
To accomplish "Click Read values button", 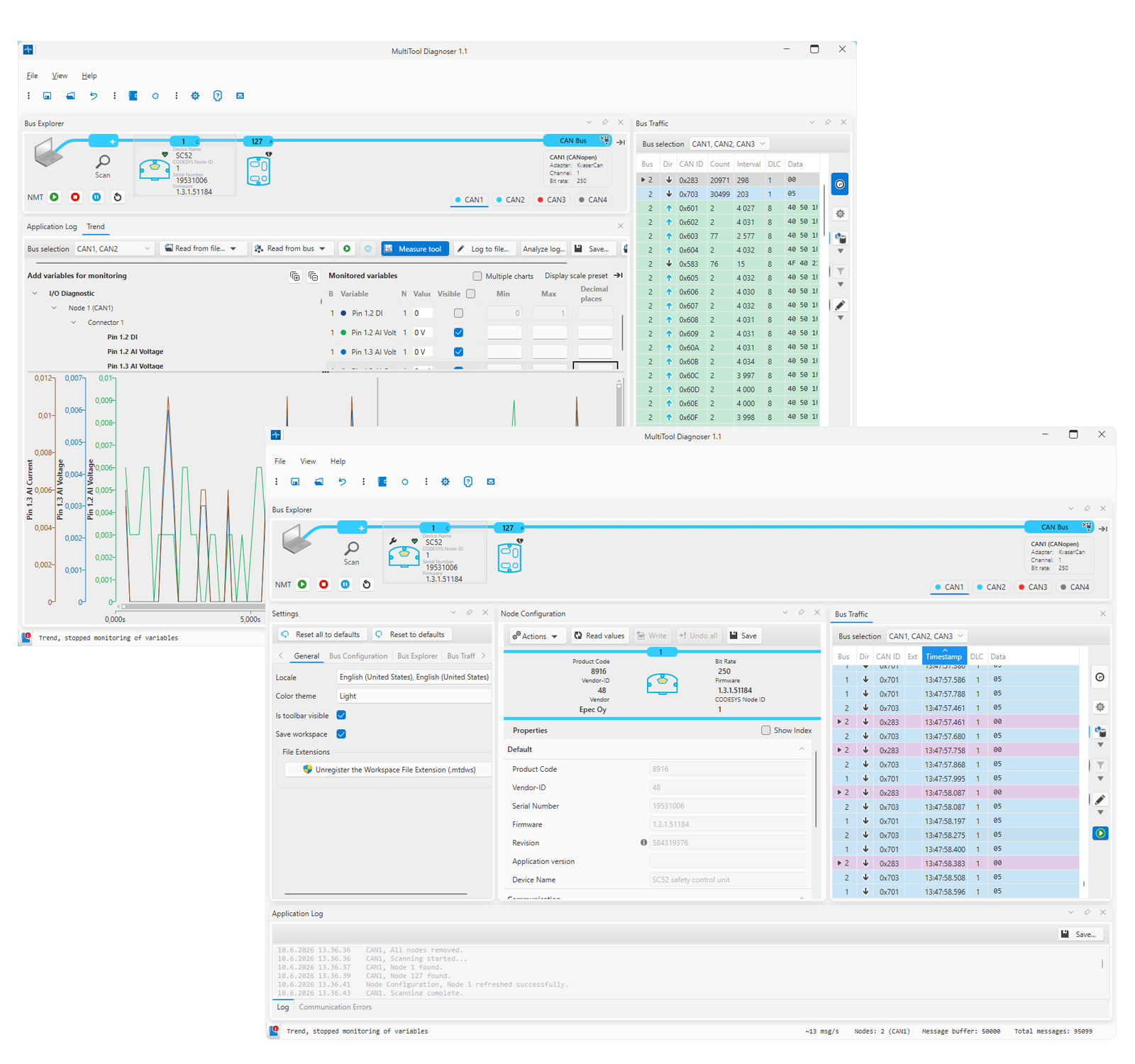I will pos(599,636).
